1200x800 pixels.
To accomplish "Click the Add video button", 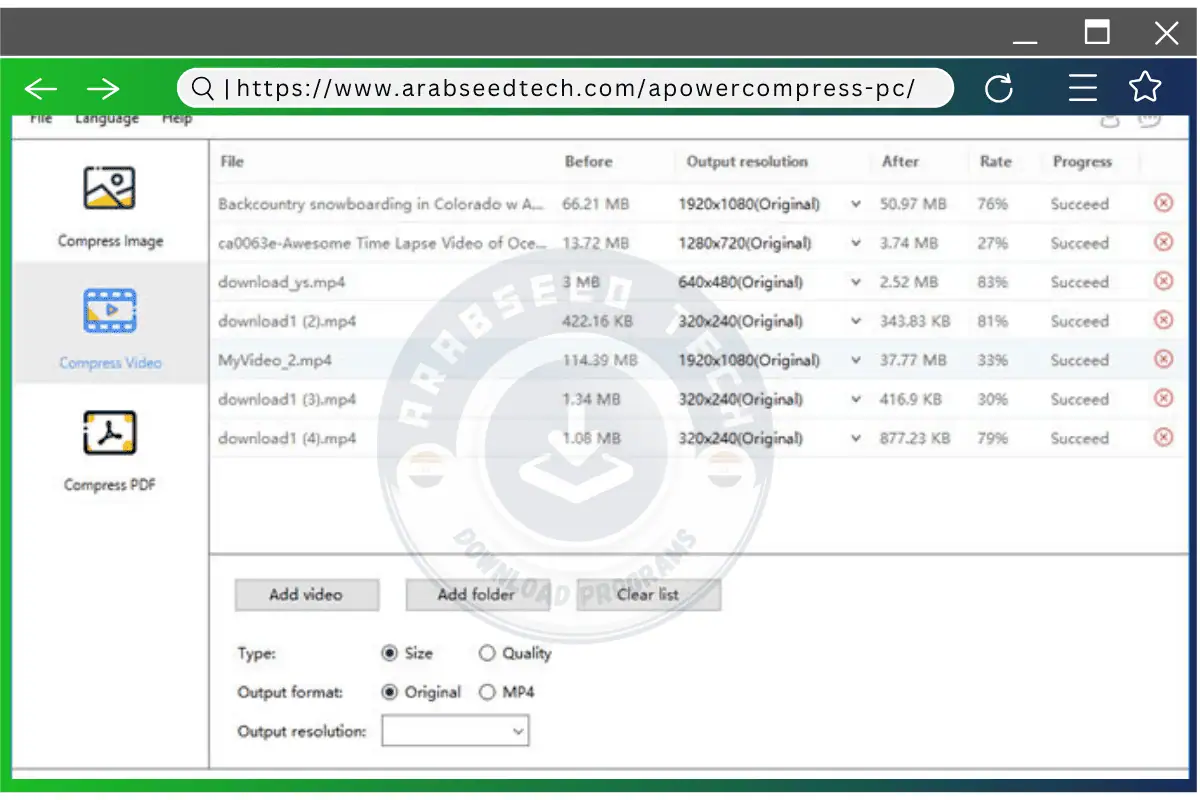I will pyautogui.click(x=307, y=594).
